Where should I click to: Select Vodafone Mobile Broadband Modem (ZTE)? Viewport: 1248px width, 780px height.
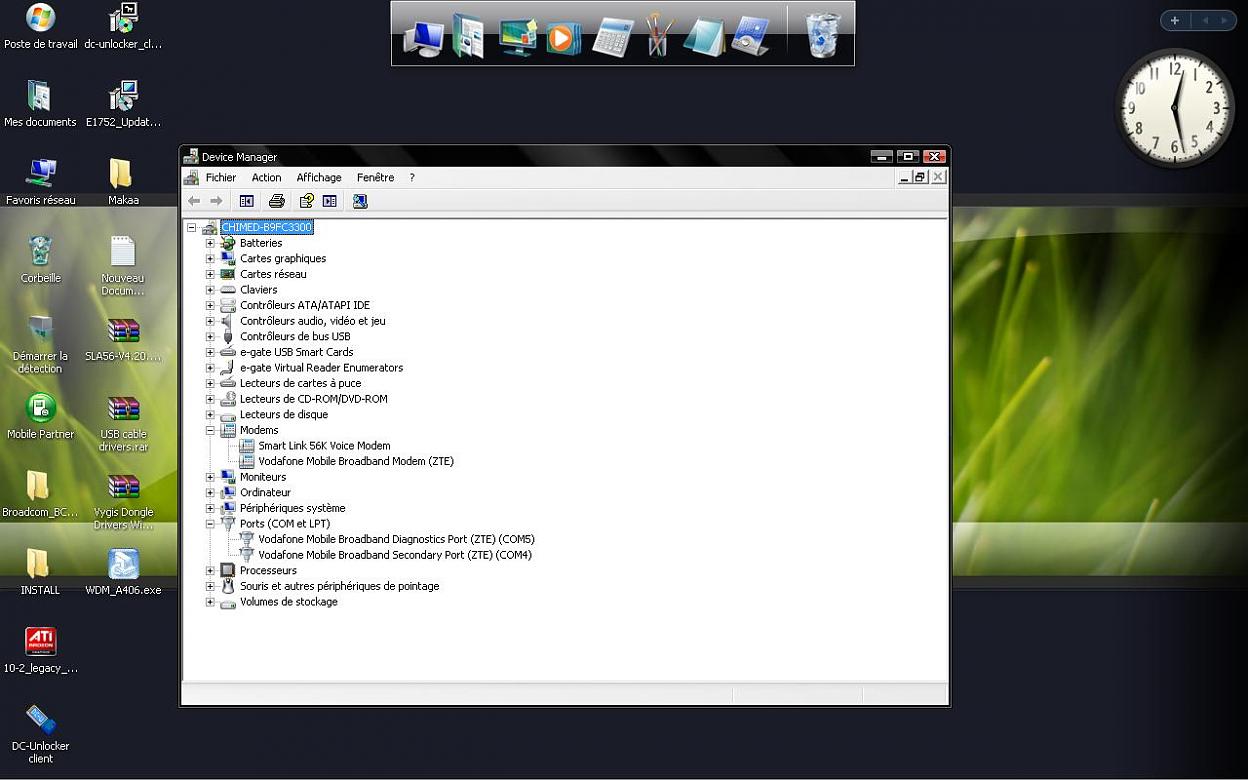[355, 462]
